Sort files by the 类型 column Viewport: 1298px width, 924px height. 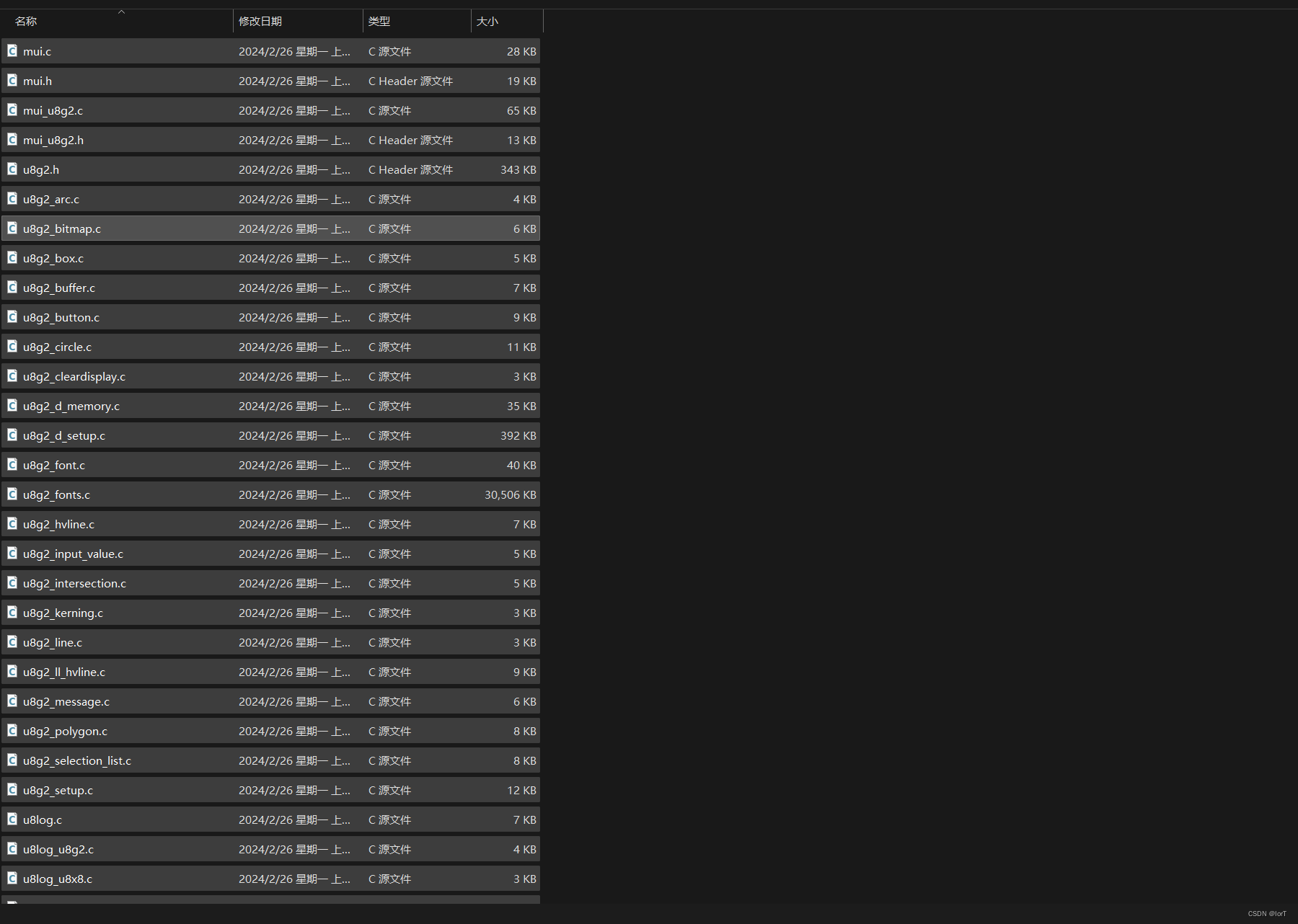point(379,21)
